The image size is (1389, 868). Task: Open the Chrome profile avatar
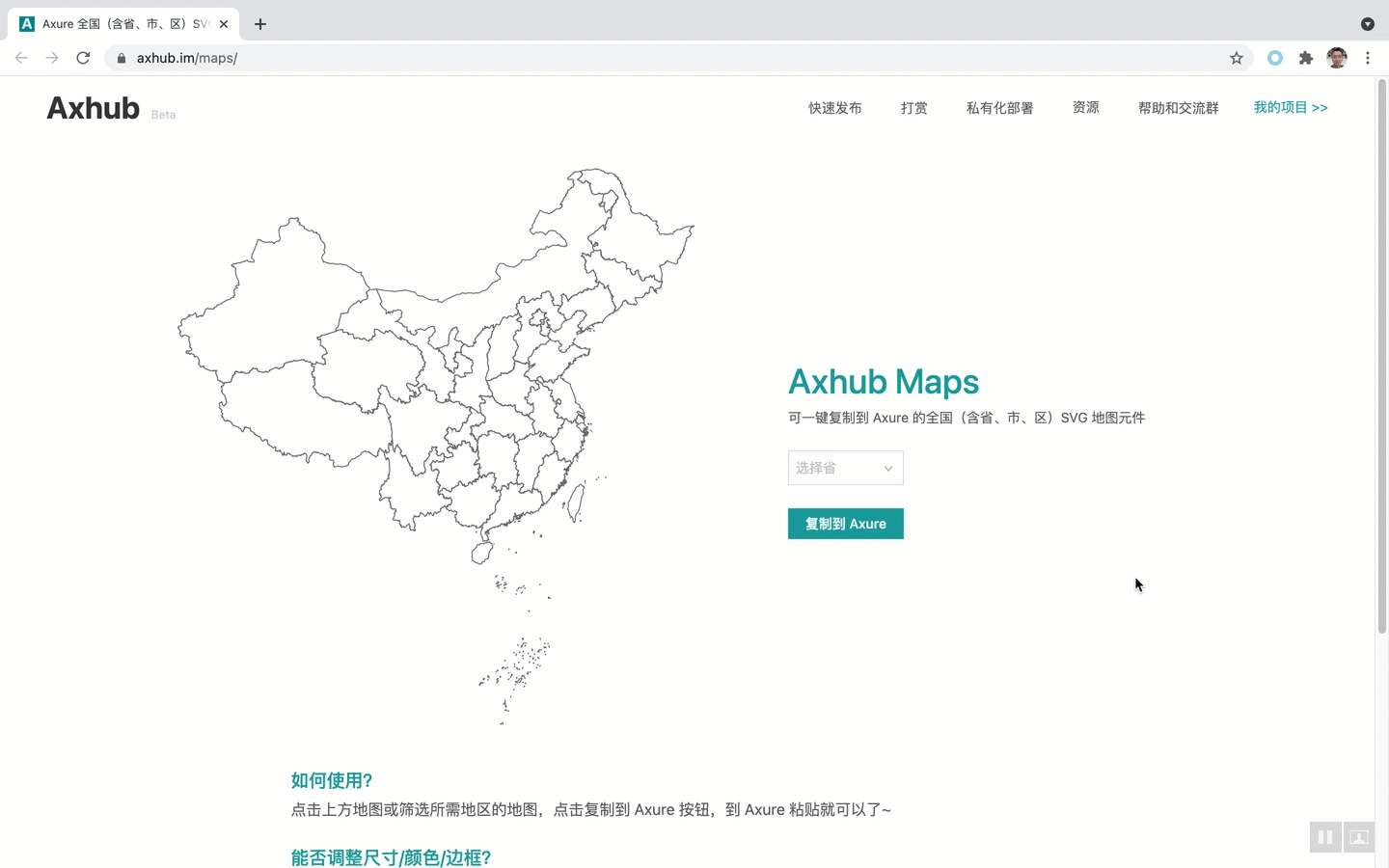(1337, 58)
